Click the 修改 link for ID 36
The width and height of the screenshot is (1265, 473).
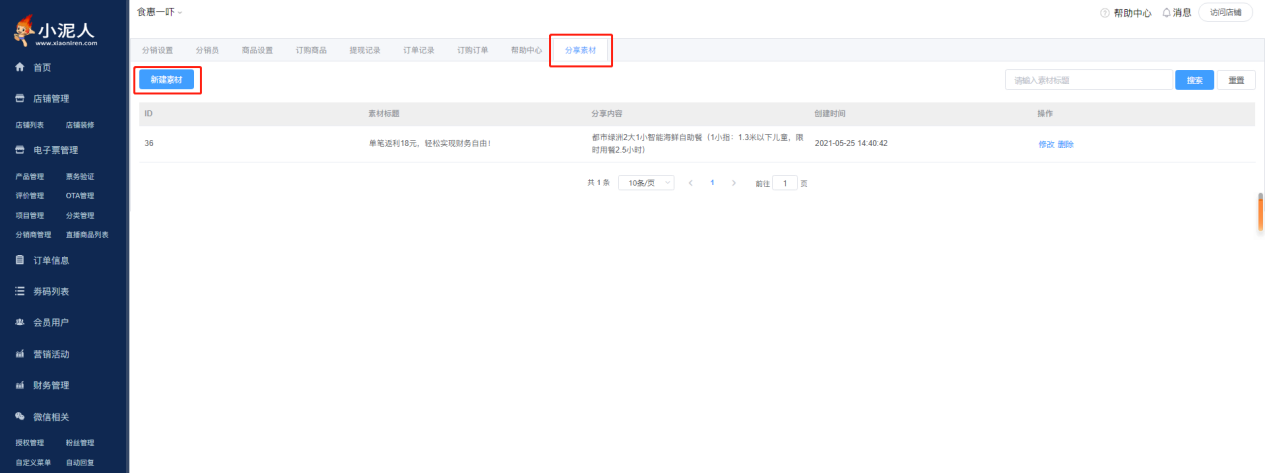tap(1046, 144)
